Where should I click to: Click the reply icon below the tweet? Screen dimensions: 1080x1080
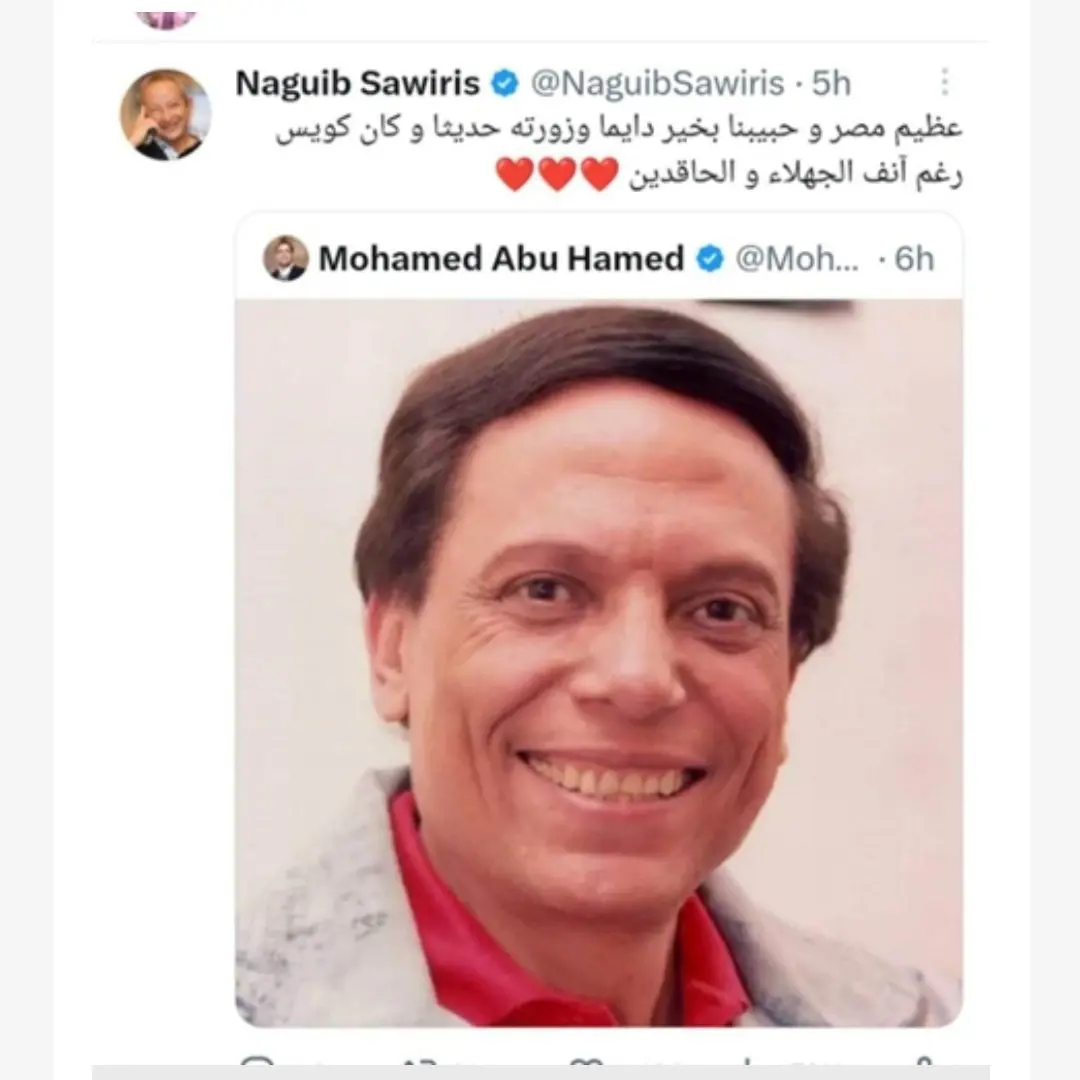(258, 1063)
